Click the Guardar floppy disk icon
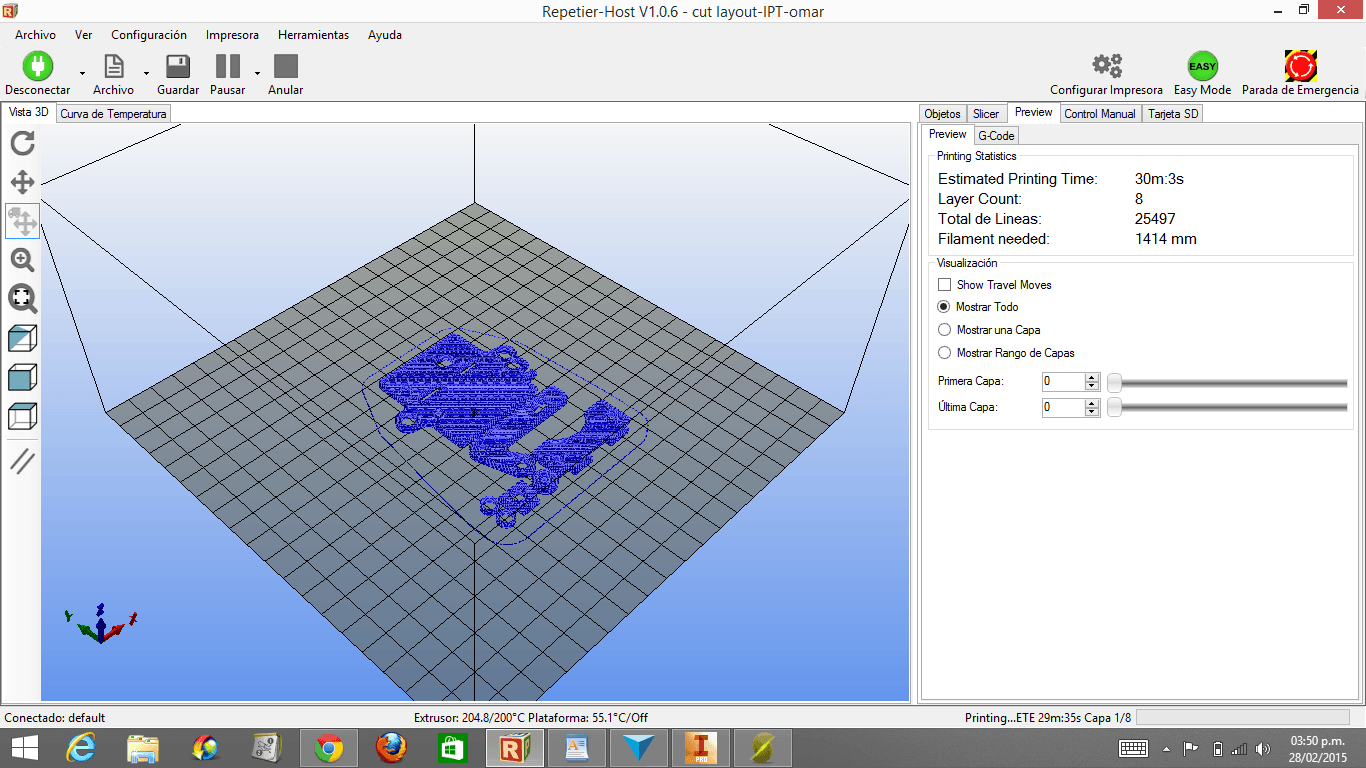 pos(178,66)
